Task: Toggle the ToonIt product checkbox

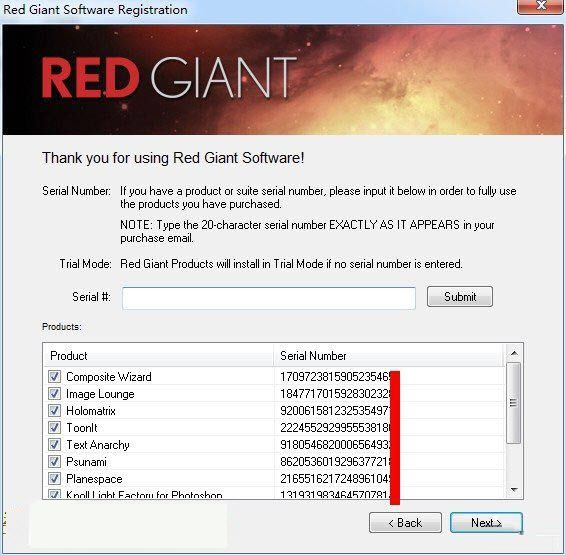Action: (x=54, y=427)
